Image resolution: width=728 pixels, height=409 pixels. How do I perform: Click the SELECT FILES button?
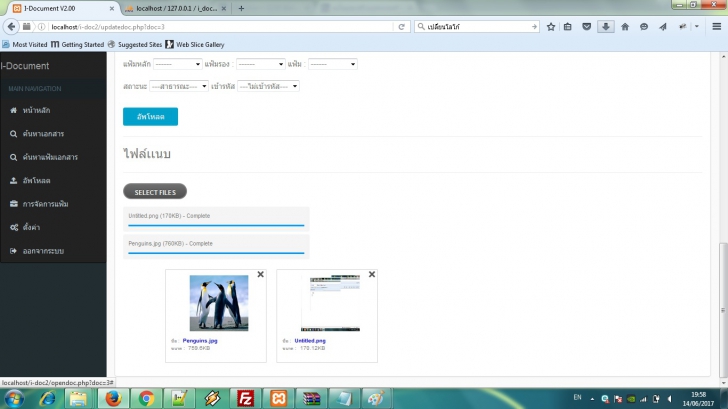coord(155,192)
